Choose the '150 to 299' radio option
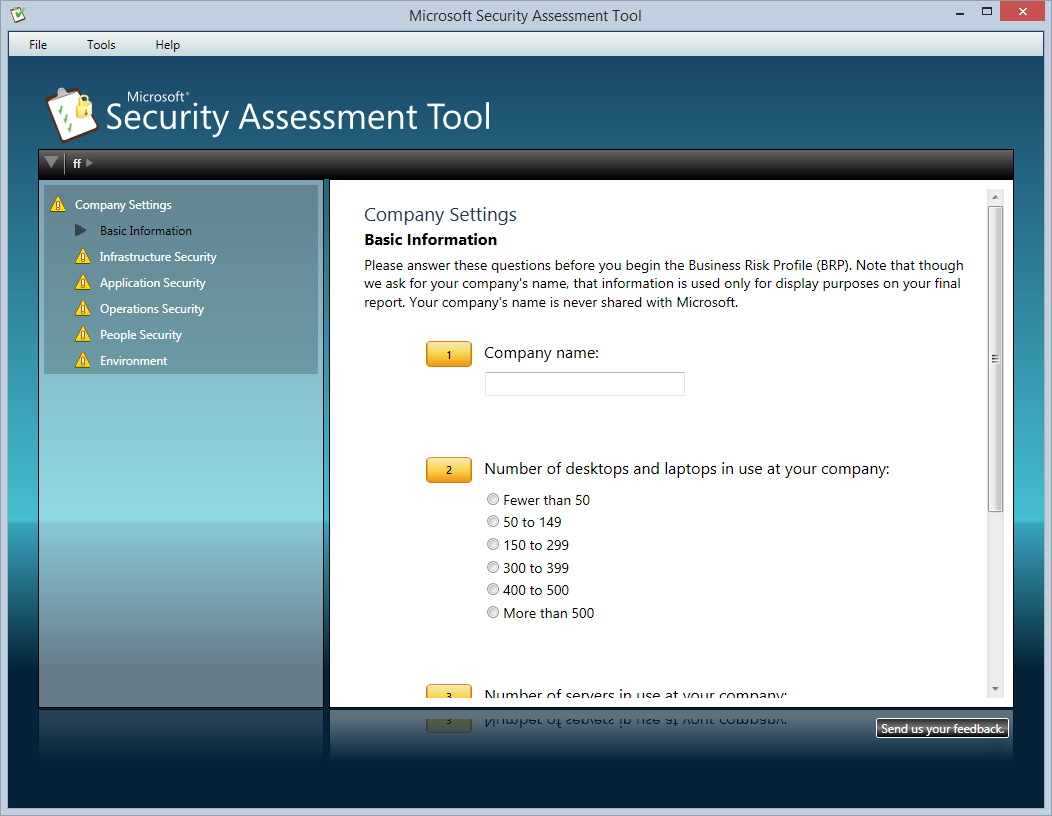The image size is (1052, 816). pos(493,545)
